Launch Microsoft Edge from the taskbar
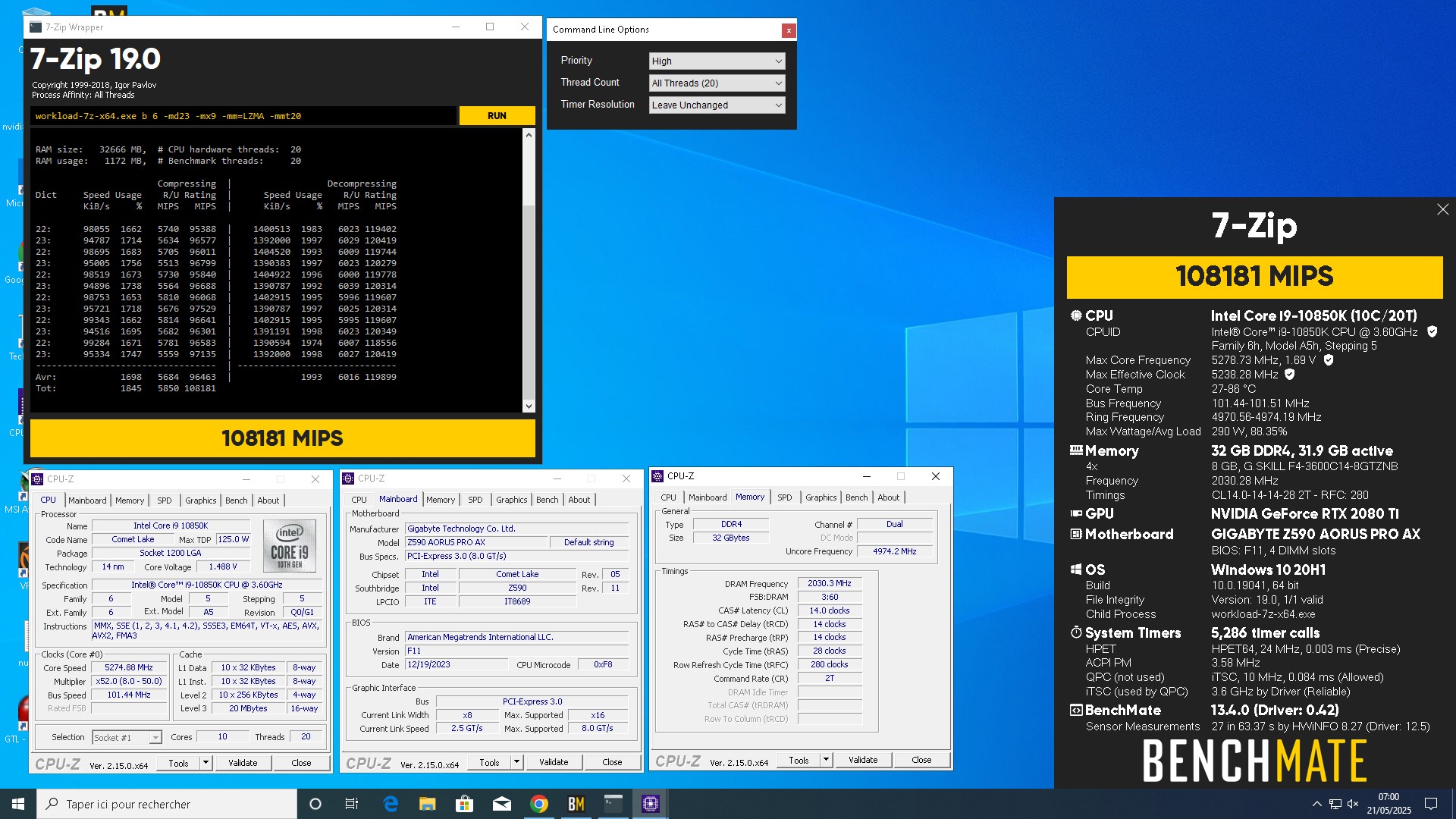1456x819 pixels. 391,804
